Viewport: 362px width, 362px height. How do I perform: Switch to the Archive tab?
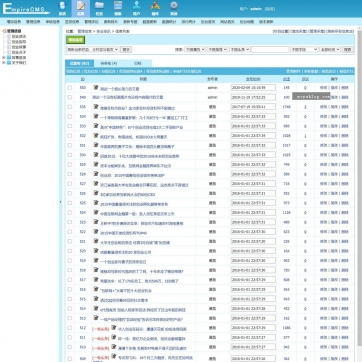[138, 63]
